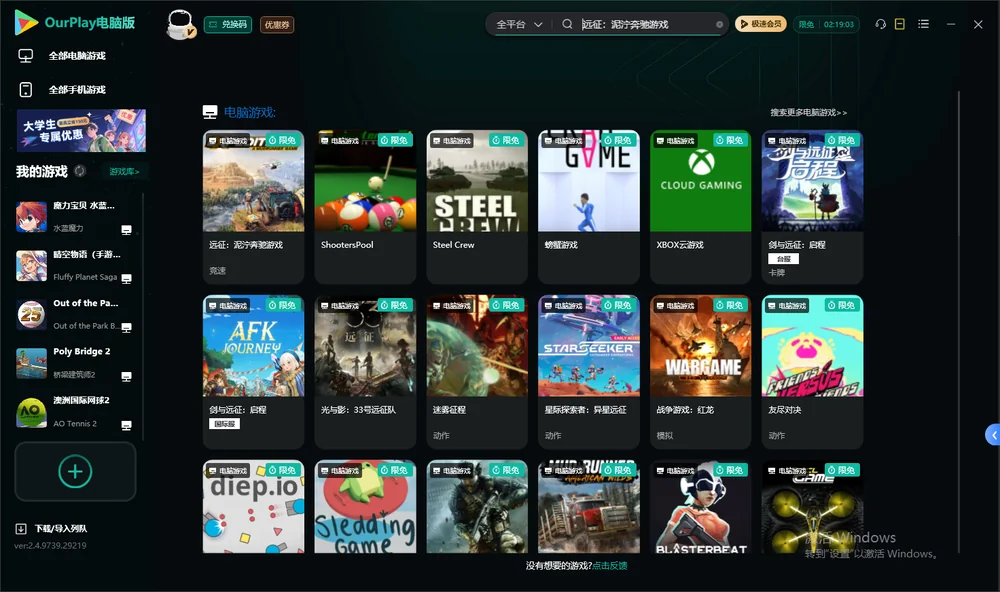Open the ShootersPool game card
Viewport: 1000px width, 592px height.
pyautogui.click(x=365, y=207)
